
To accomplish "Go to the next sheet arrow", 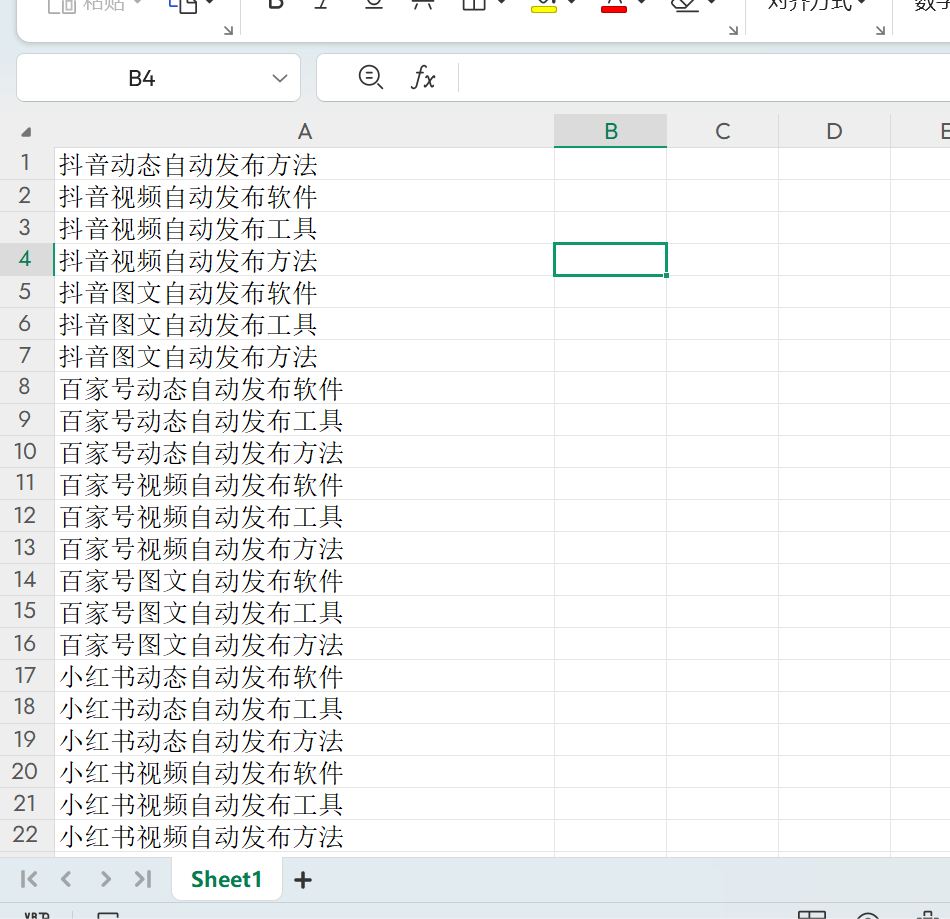I will (x=105, y=879).
